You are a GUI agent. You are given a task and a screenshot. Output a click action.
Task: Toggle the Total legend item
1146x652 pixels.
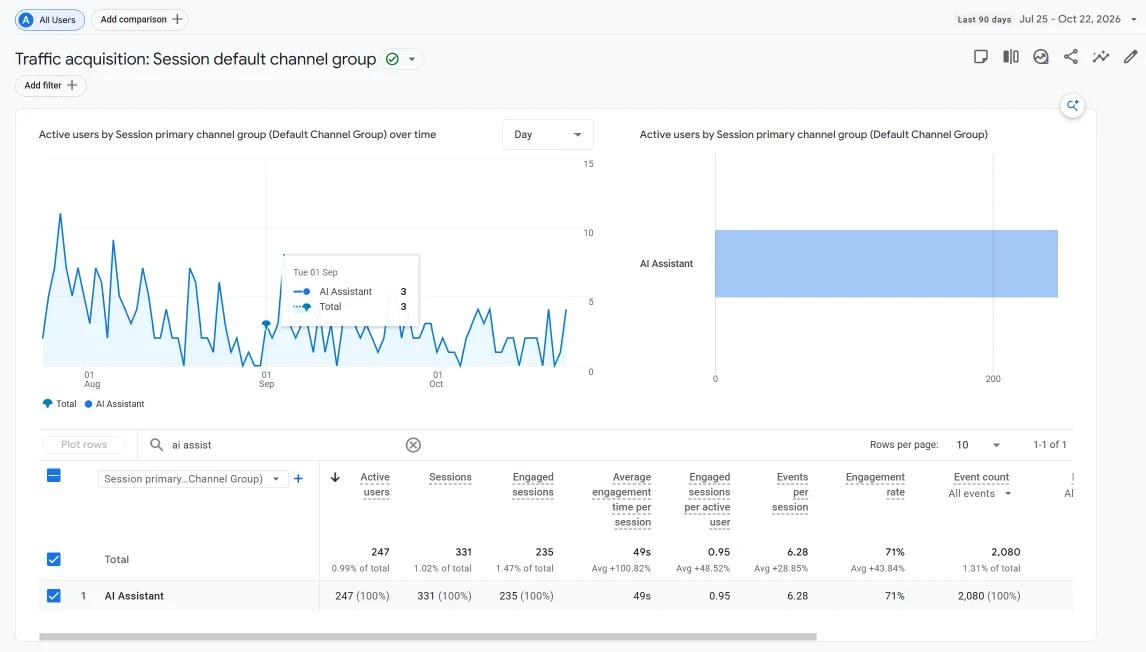point(59,403)
